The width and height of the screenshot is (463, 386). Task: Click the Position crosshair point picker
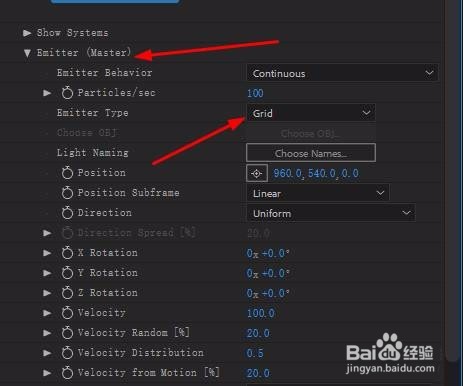point(257,173)
